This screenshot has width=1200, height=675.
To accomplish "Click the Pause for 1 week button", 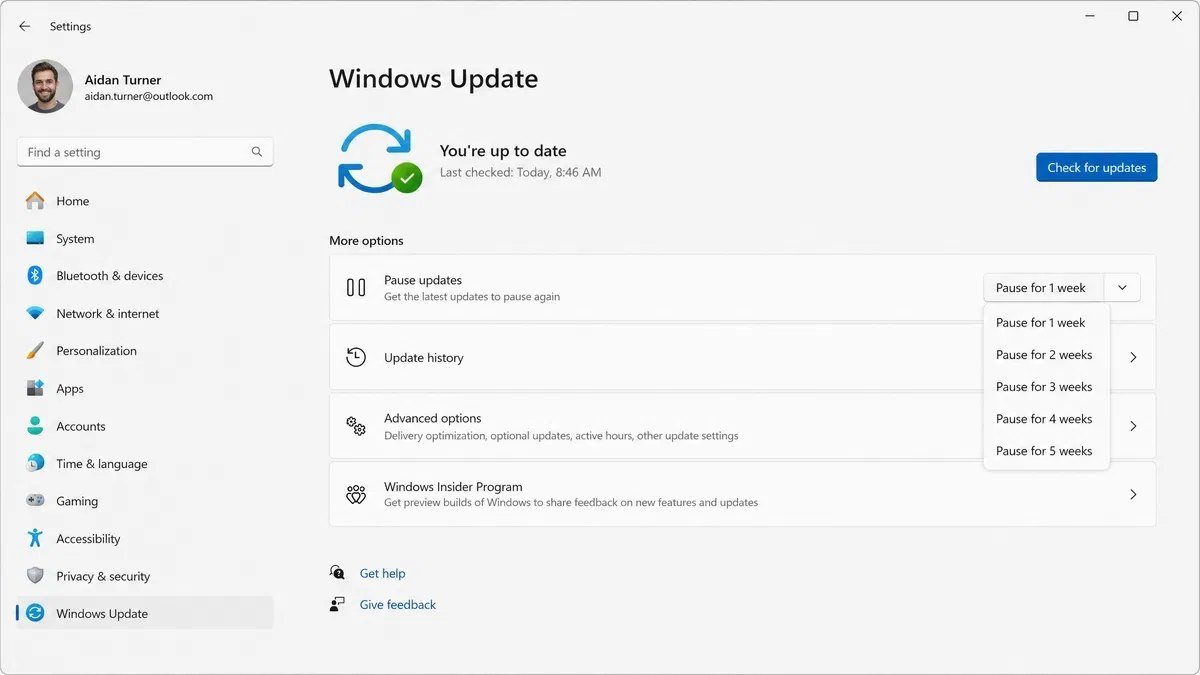I will [x=1043, y=288].
